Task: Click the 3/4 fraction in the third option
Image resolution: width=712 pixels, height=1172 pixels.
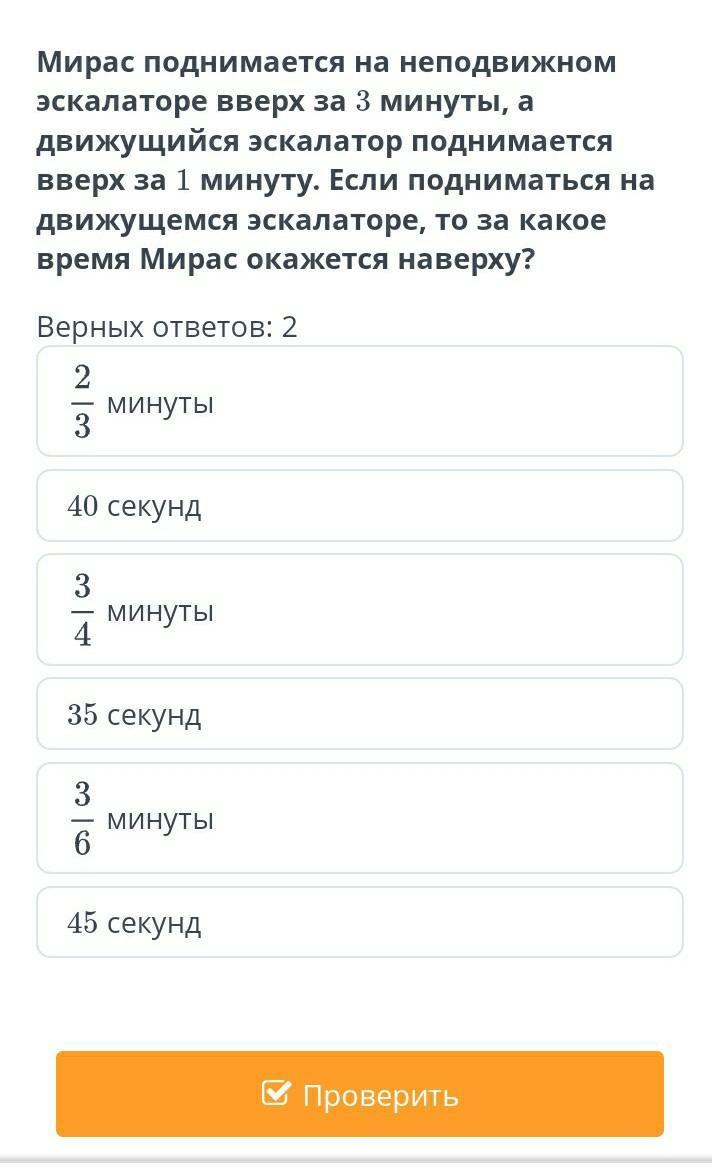Action: 82,610
